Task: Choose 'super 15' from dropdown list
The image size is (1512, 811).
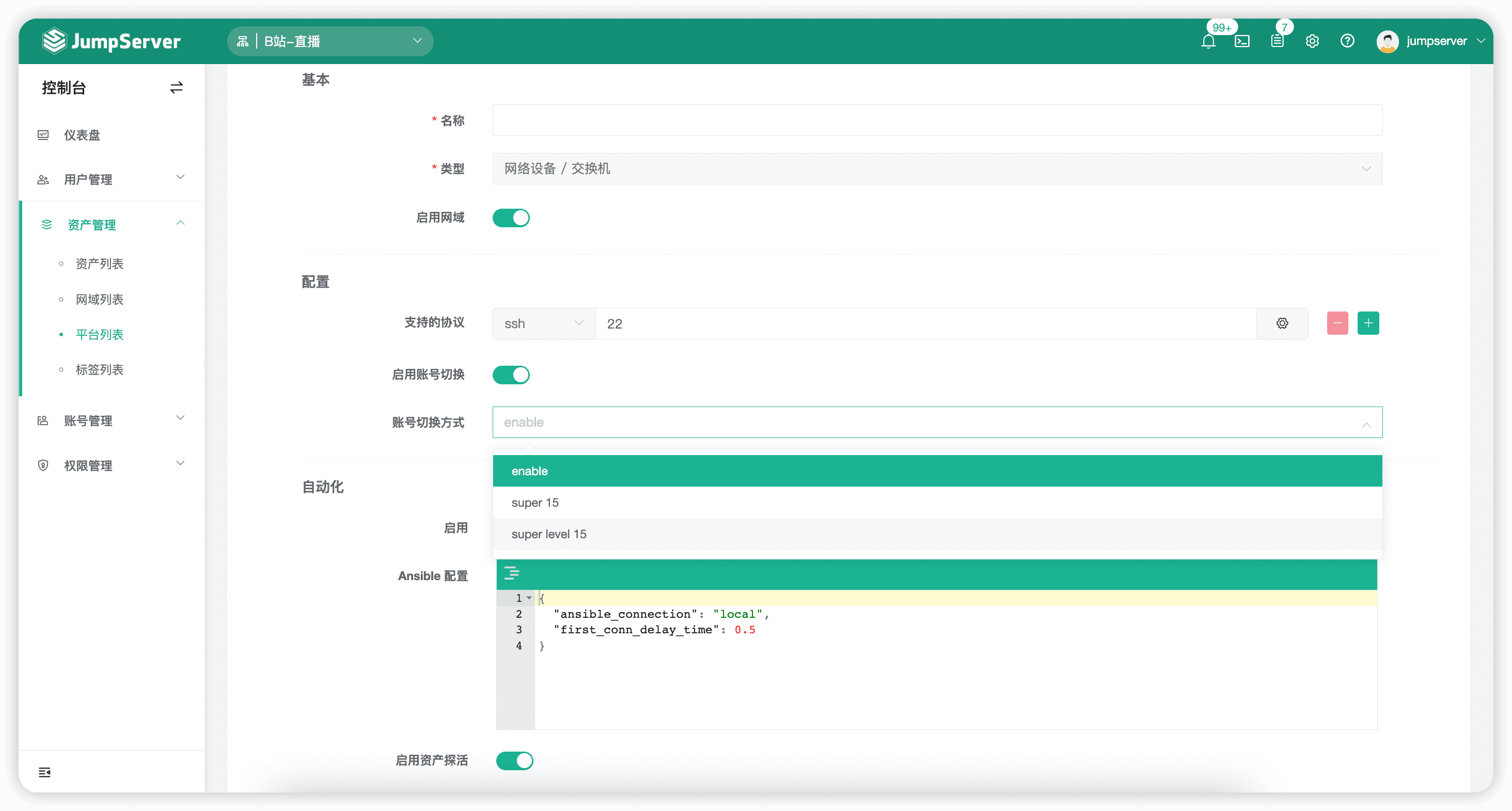Action: click(x=937, y=503)
